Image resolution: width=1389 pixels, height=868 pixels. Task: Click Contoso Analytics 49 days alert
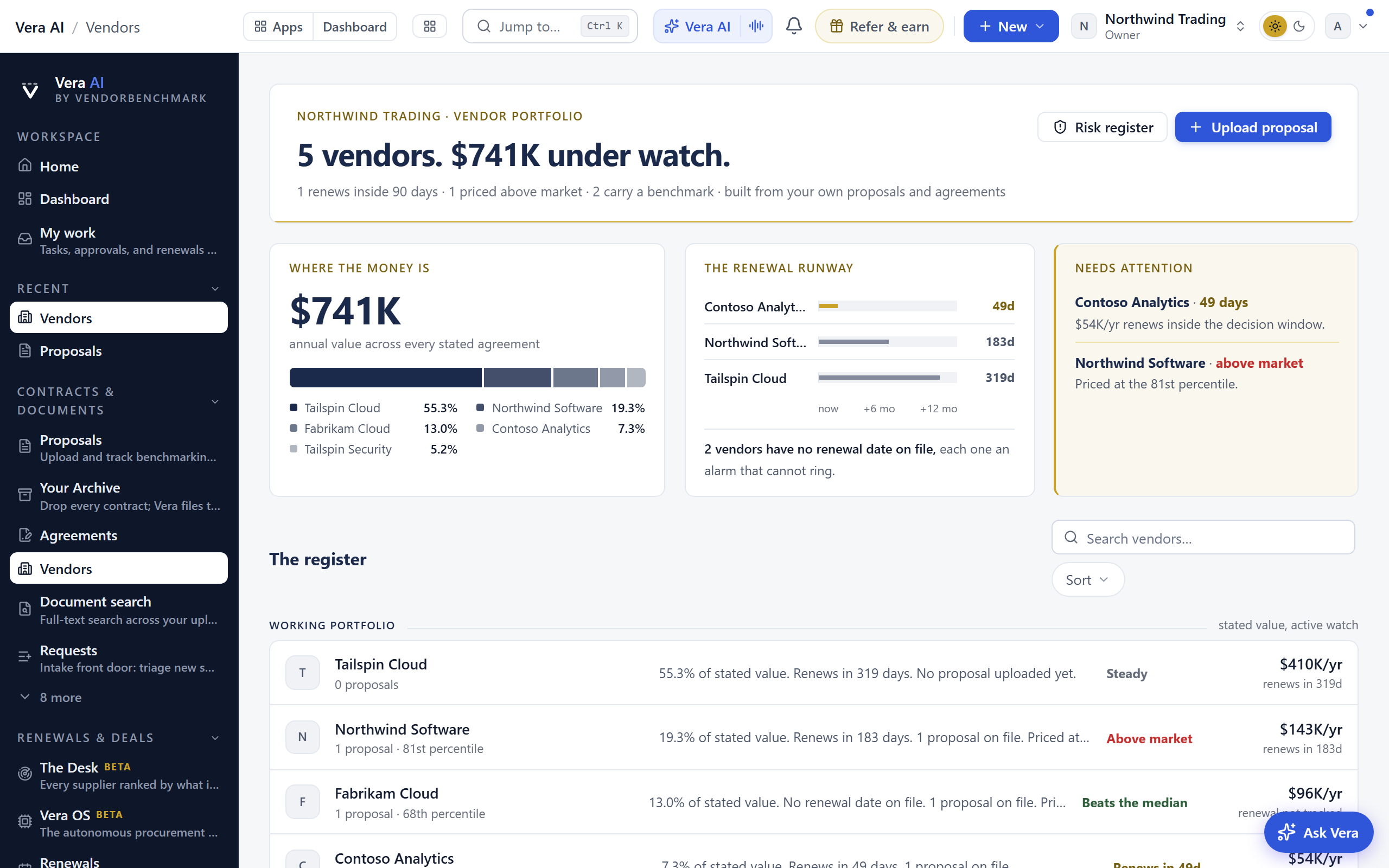coord(1207,313)
